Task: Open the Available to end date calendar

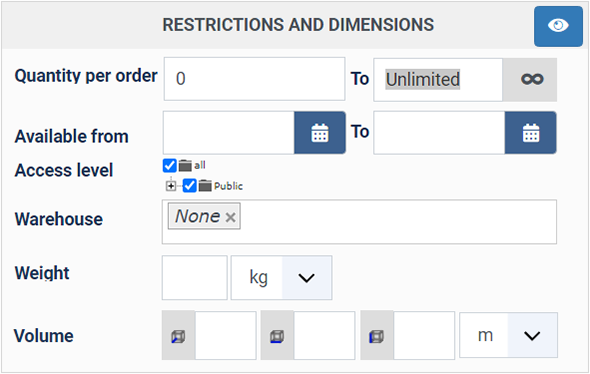Action: [531, 132]
